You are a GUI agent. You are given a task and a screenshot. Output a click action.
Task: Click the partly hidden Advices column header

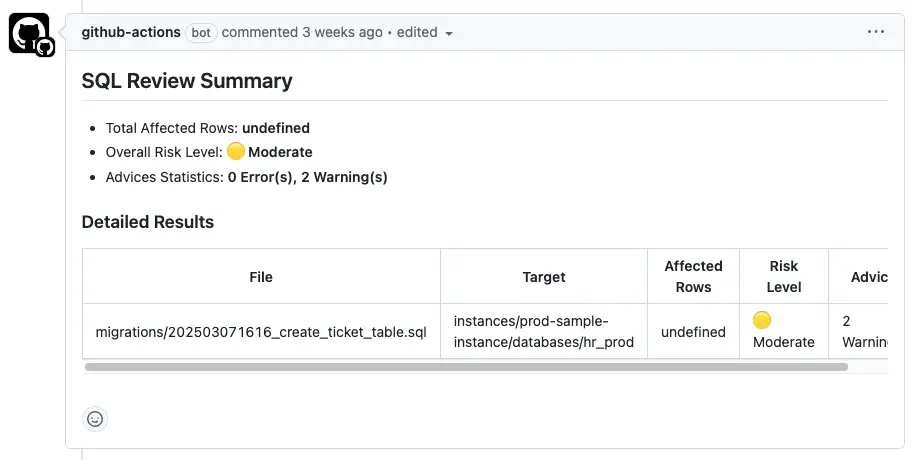(858, 277)
